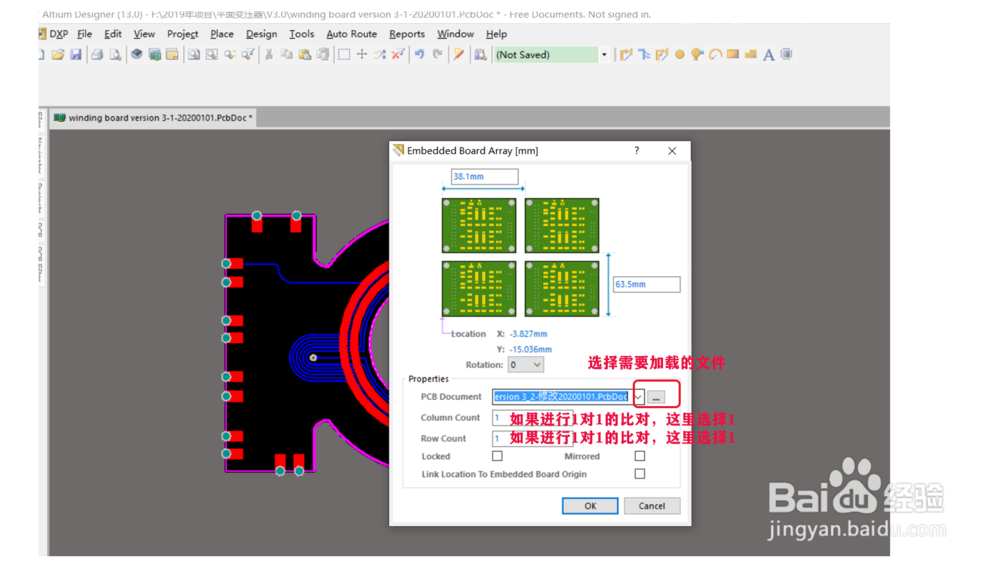This screenshot has width=1000, height=563.
Task: Click the Fit Document zoom icon
Action: pyautogui.click(x=194, y=55)
